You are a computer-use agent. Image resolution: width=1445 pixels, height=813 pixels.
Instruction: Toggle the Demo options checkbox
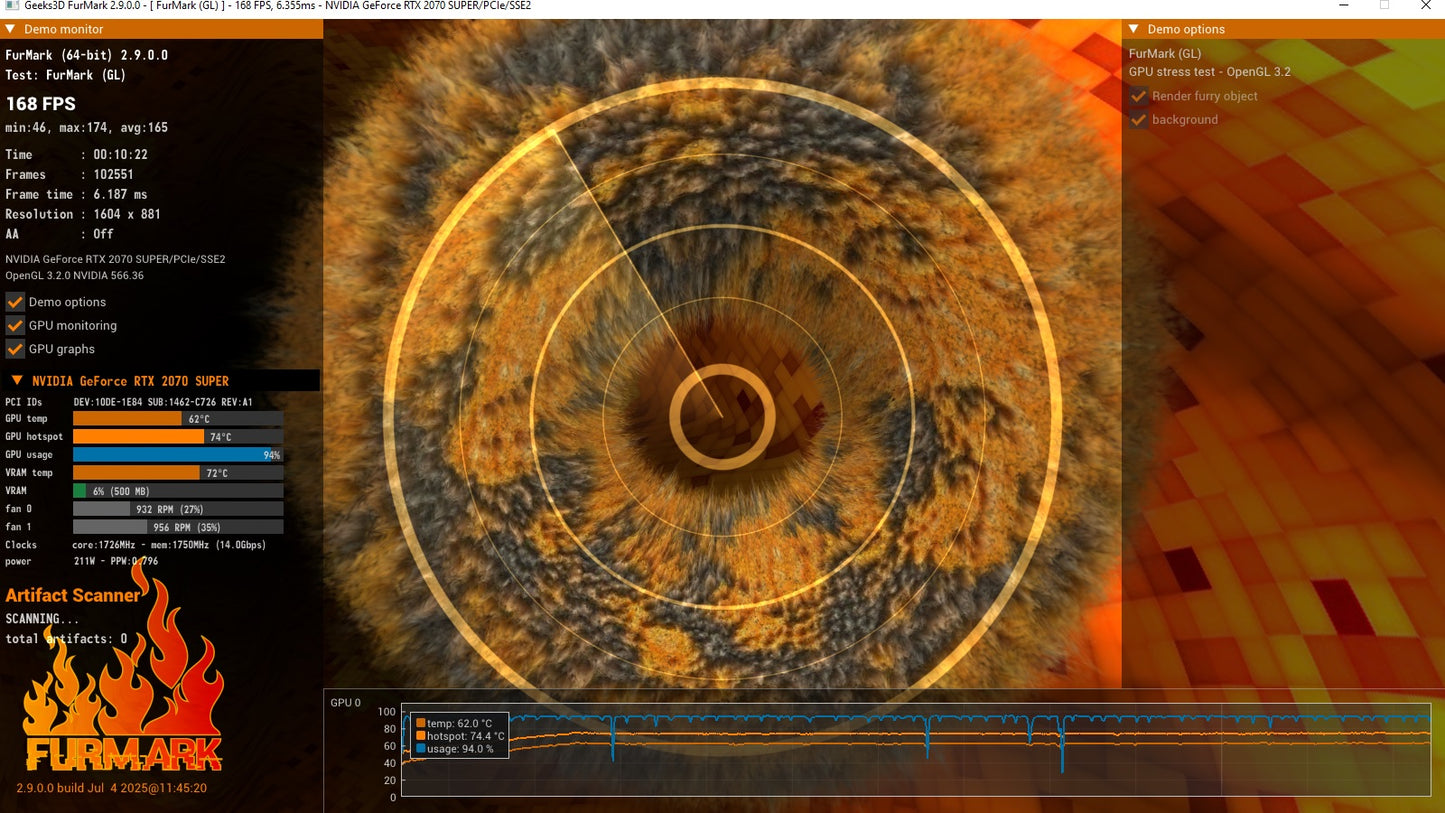tap(15, 302)
